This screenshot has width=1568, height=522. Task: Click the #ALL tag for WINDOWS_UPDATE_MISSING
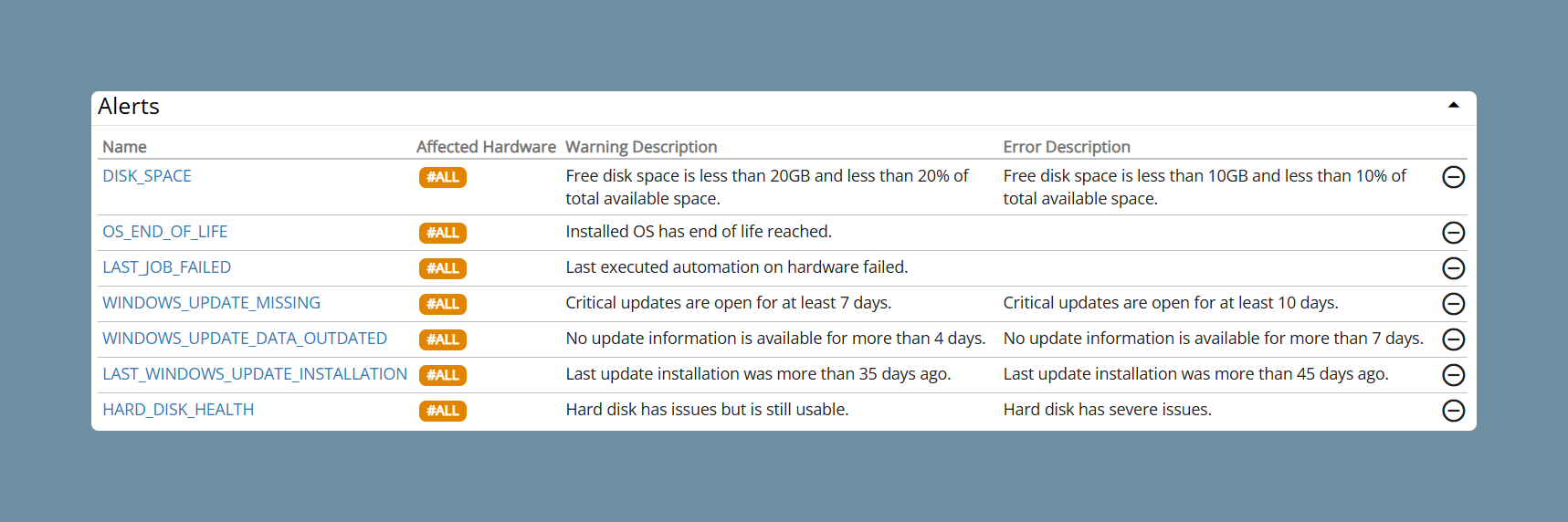[443, 304]
